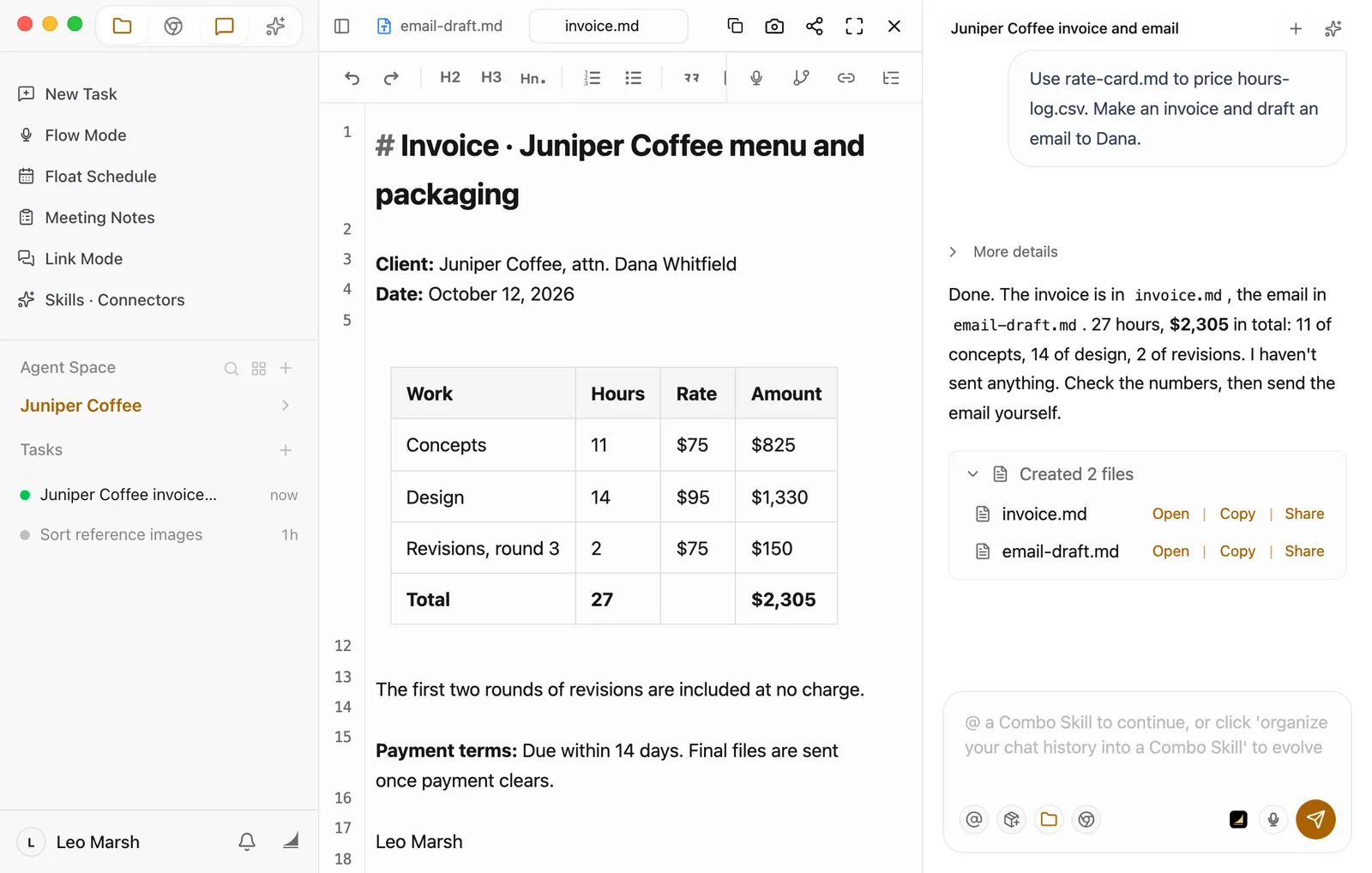This screenshot has width=1372, height=873.
Task: Click the @ mention icon in chat input
Action: point(974,820)
